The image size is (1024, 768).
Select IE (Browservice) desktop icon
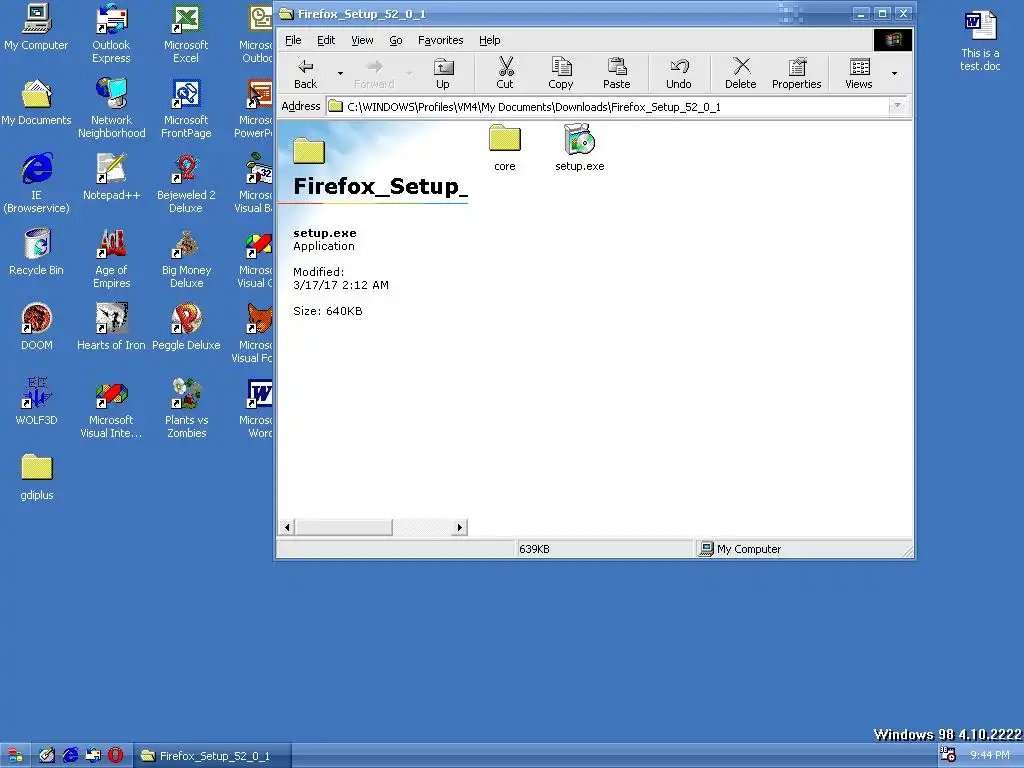pyautogui.click(x=37, y=184)
